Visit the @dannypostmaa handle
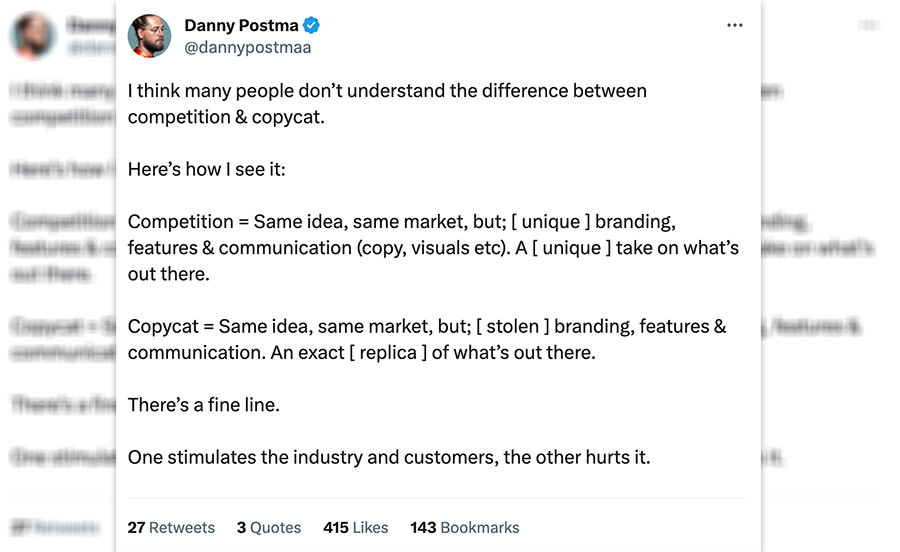The height and width of the screenshot is (552, 900). coord(247,47)
